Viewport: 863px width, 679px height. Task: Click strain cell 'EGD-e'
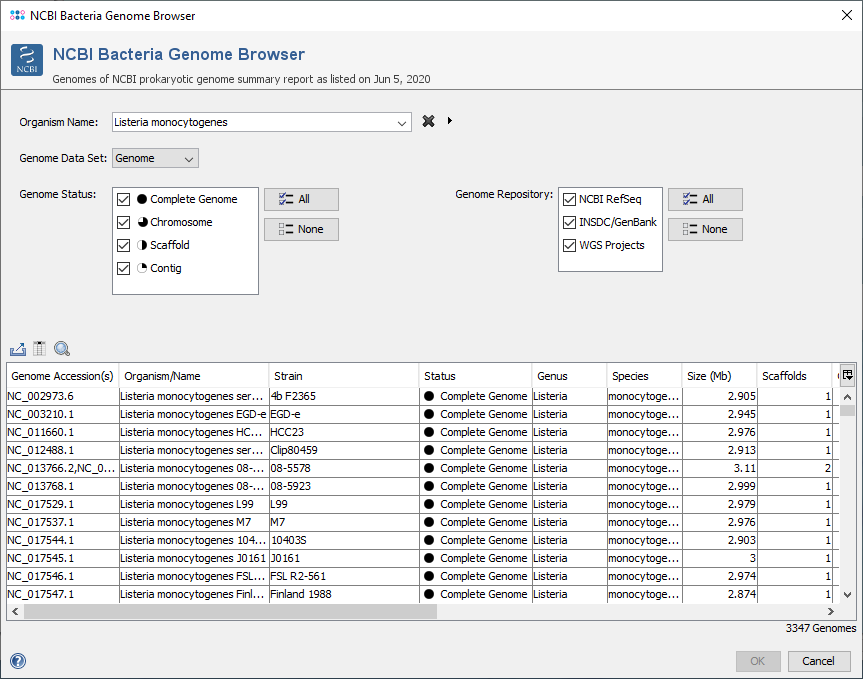coord(344,414)
